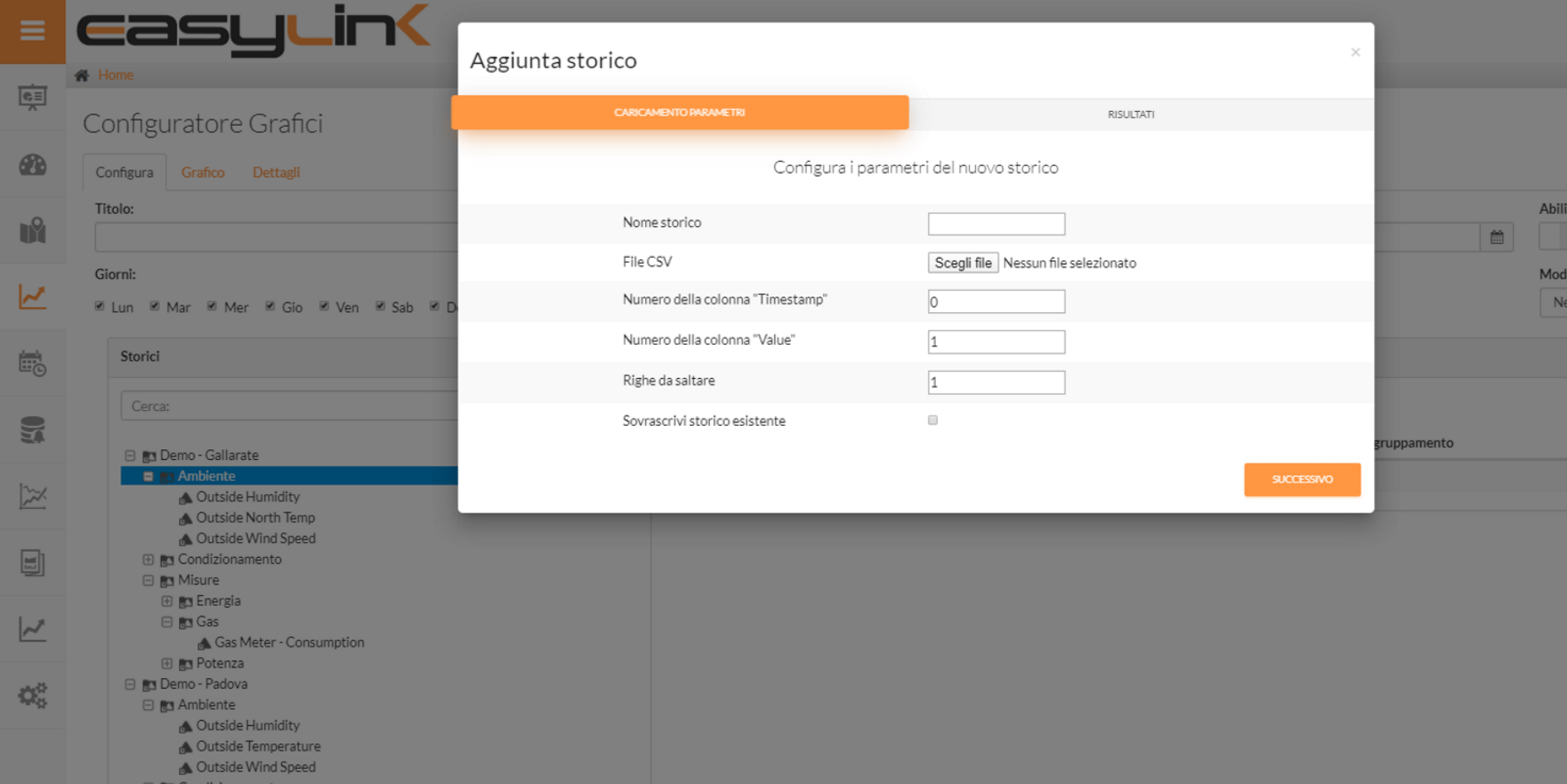The image size is (1567, 784).
Task: Open the hamburger menu icon
Action: pos(32,31)
